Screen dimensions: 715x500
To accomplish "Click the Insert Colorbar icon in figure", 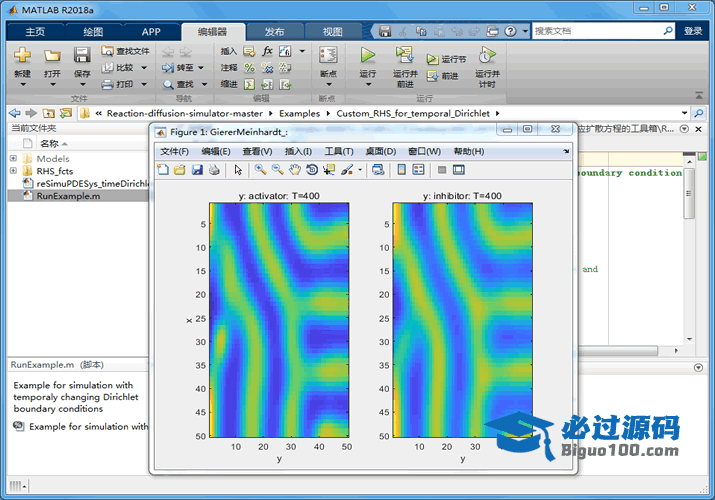I will click(402, 170).
